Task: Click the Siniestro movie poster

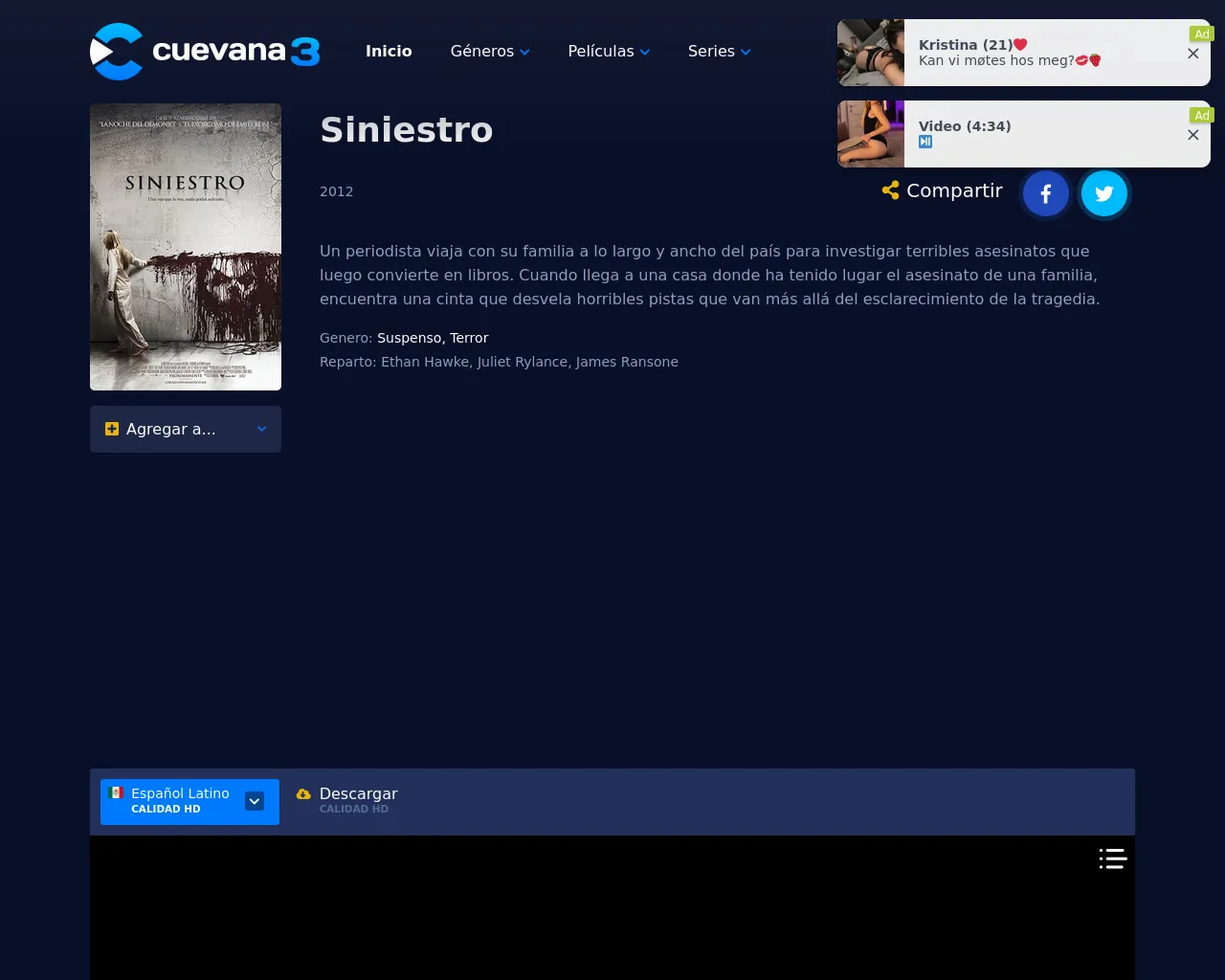Action: [186, 247]
